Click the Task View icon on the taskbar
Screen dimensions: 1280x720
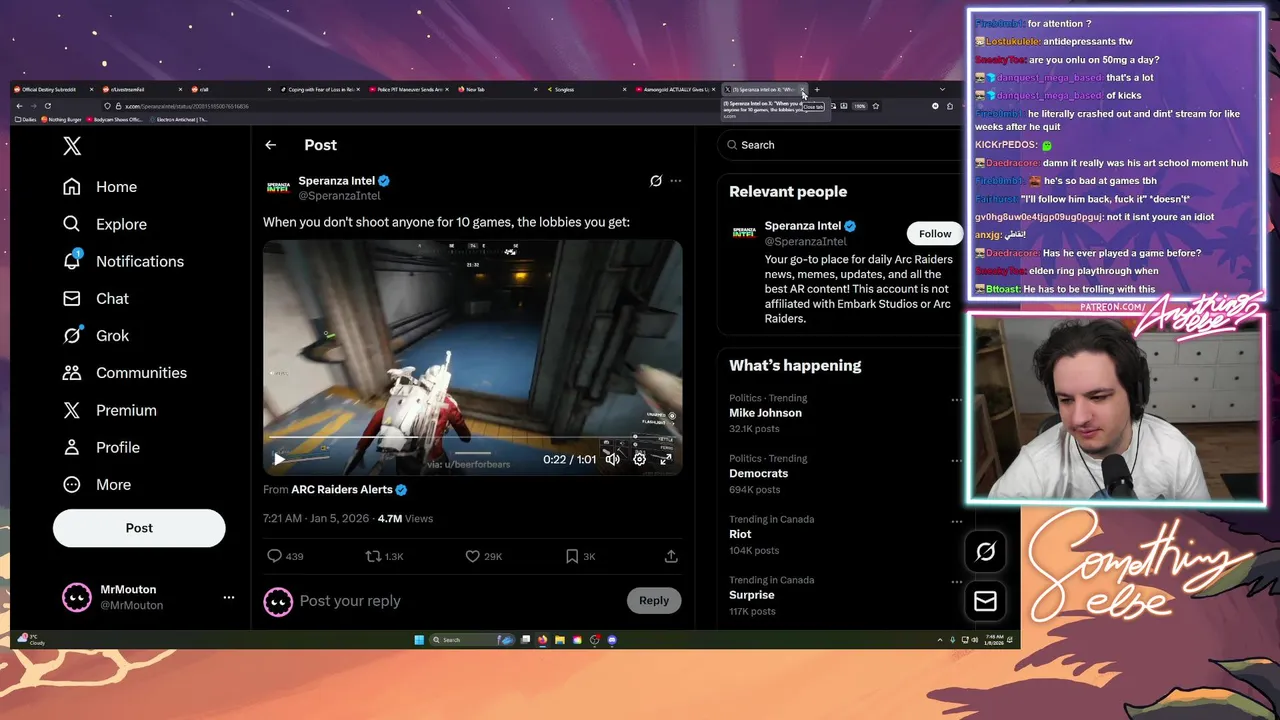pos(525,640)
